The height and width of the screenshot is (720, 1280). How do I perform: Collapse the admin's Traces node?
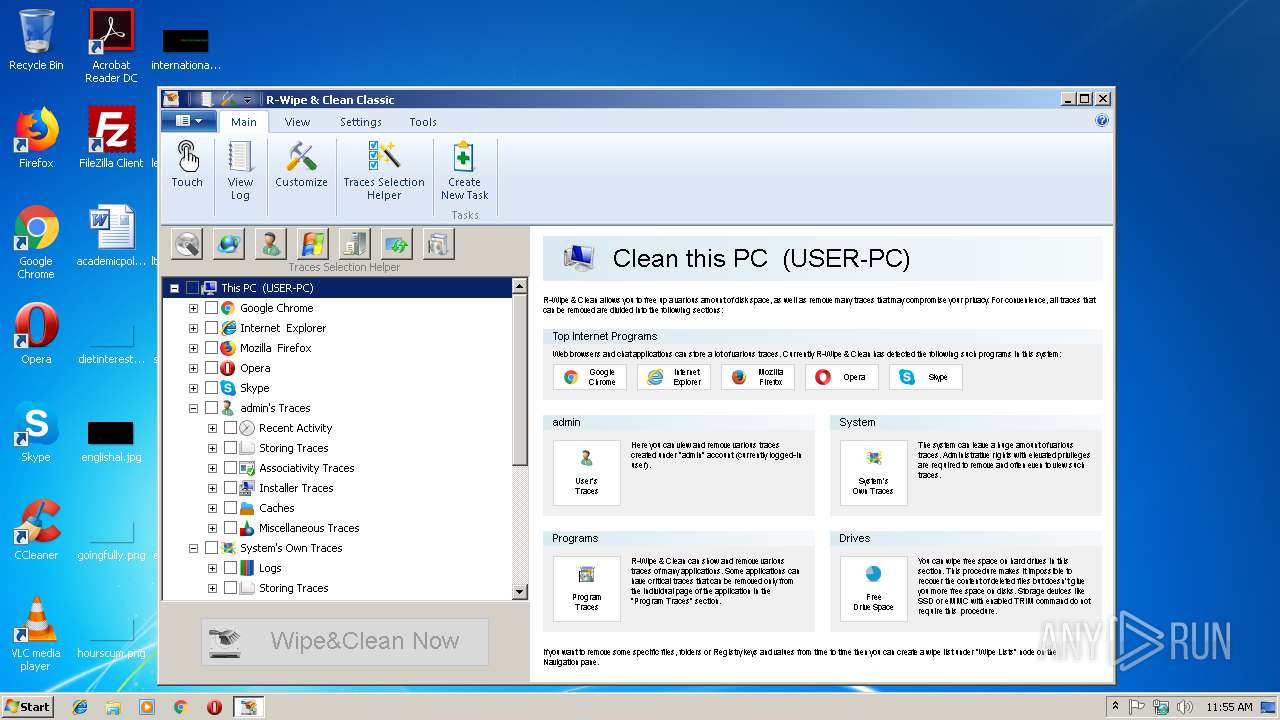(x=193, y=408)
